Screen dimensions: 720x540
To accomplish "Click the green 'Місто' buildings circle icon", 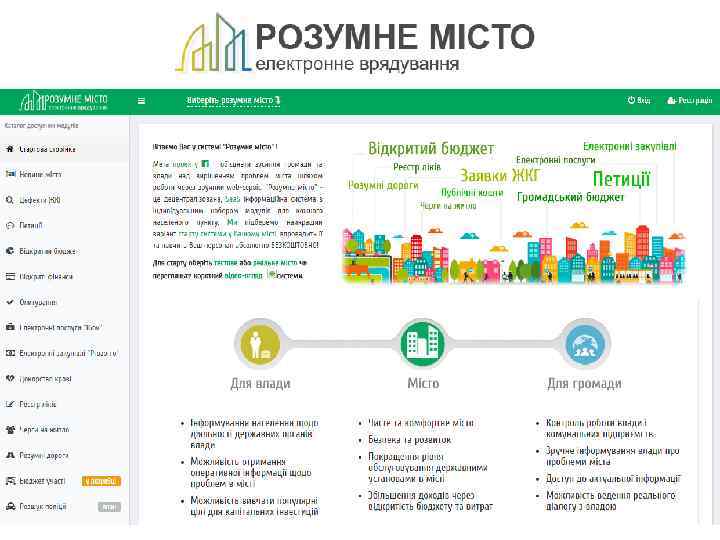I will coord(423,344).
